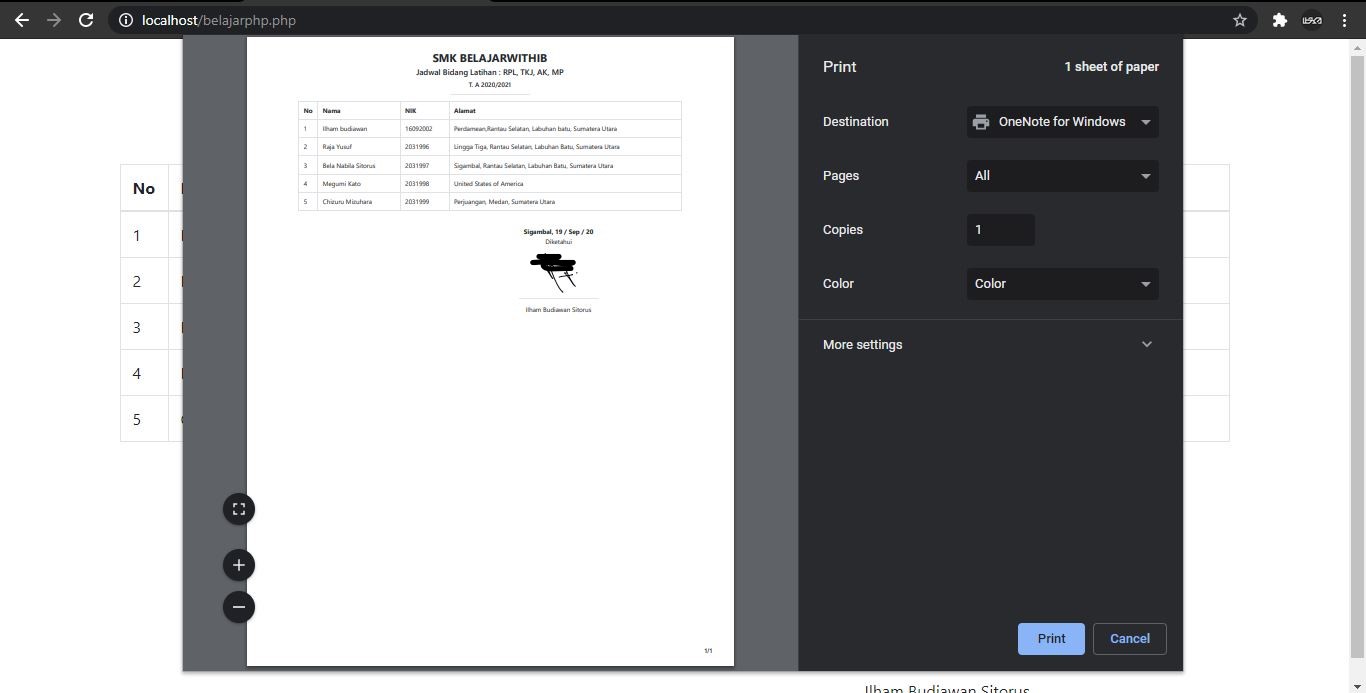The image size is (1366, 693).
Task: Cancel the print dialog
Action: click(x=1130, y=638)
